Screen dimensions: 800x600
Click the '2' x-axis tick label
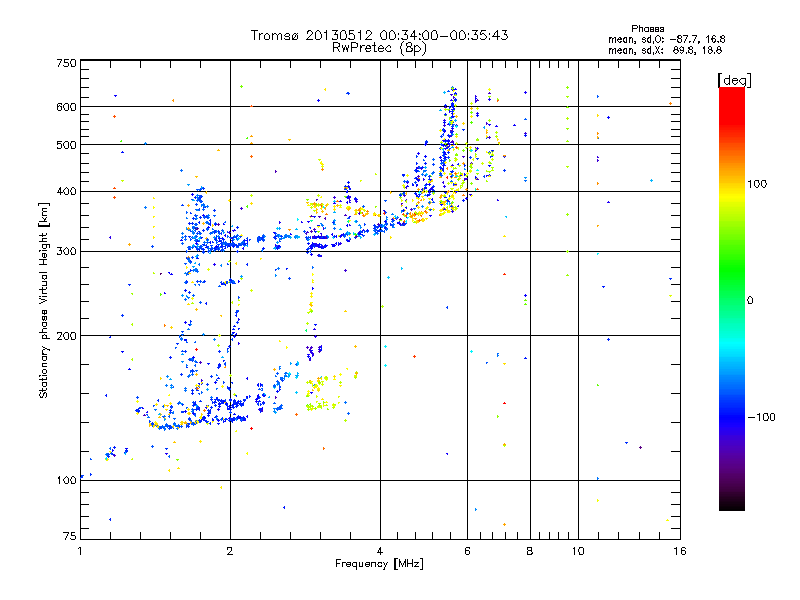coord(230,551)
